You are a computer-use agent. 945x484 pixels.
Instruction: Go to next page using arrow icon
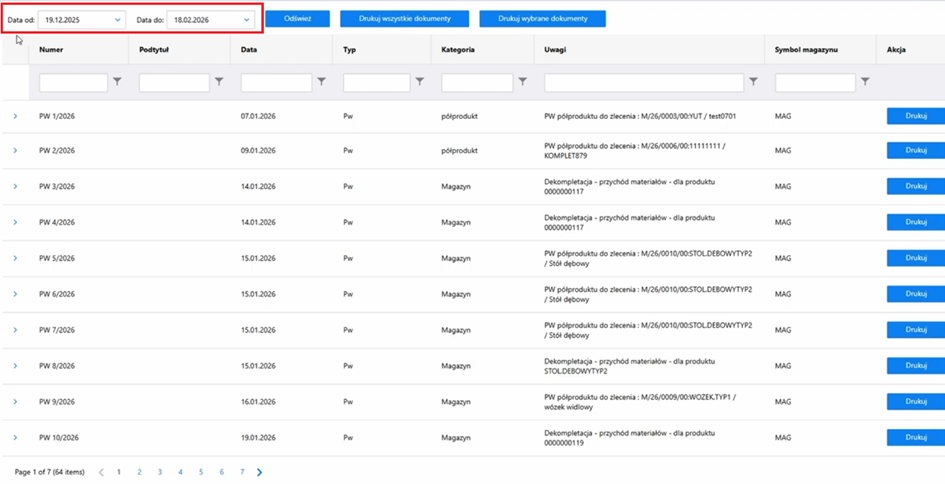[259, 472]
